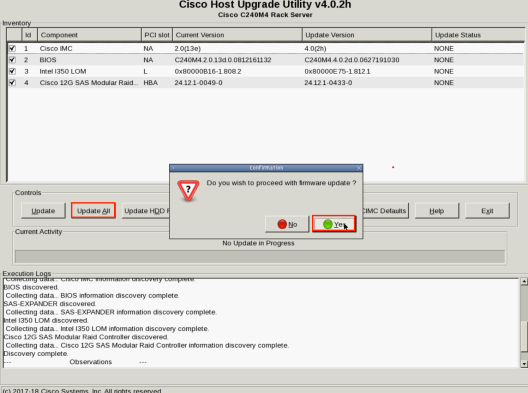Click the CIMC Defaults button

pos(386,211)
